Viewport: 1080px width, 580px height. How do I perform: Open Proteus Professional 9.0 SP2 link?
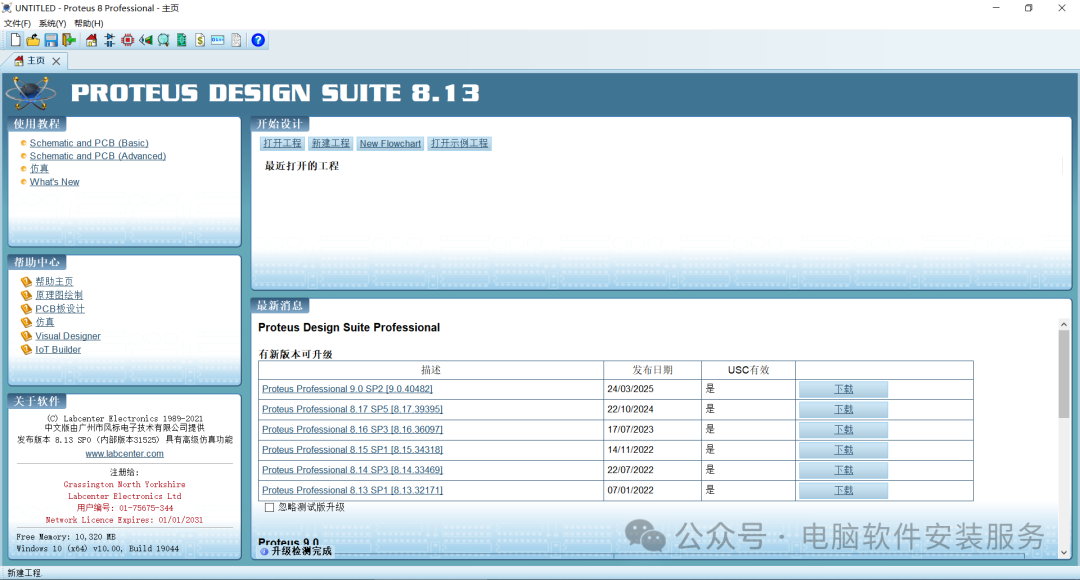(x=347, y=389)
